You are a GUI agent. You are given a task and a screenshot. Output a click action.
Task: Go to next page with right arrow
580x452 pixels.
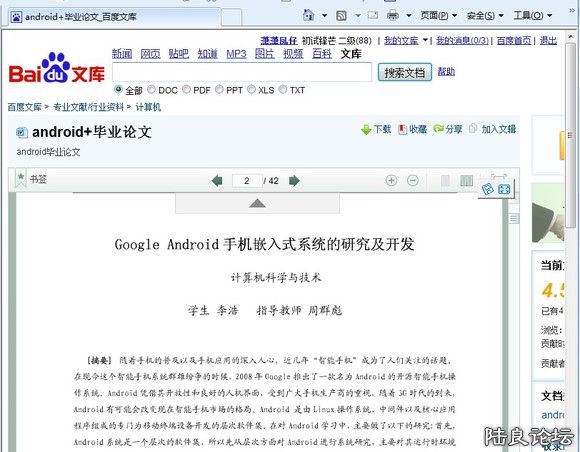coord(294,181)
